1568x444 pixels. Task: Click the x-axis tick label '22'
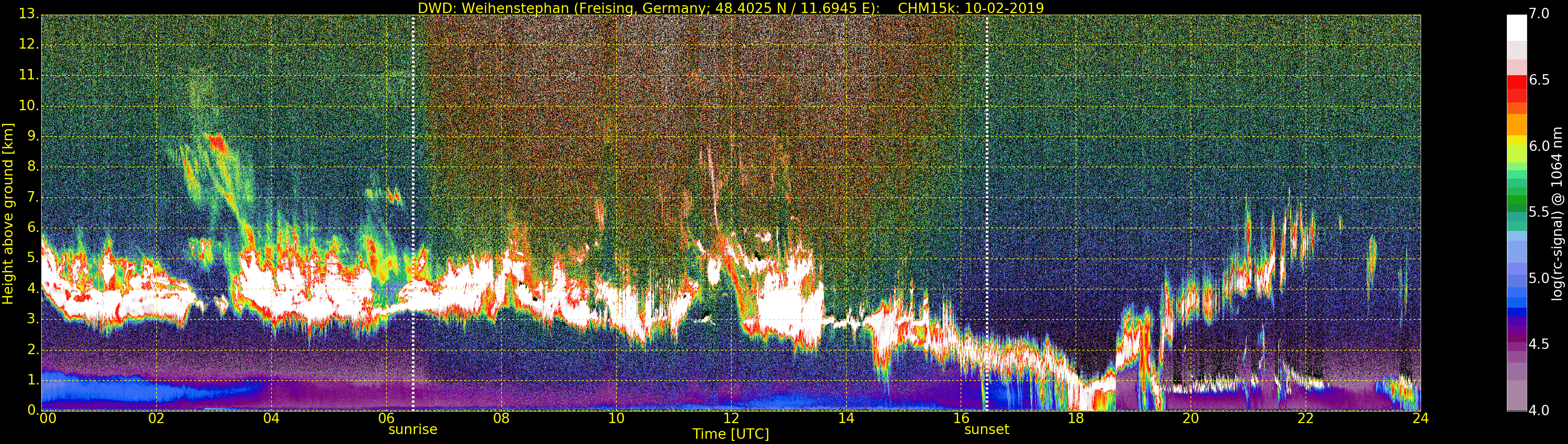click(x=1306, y=418)
